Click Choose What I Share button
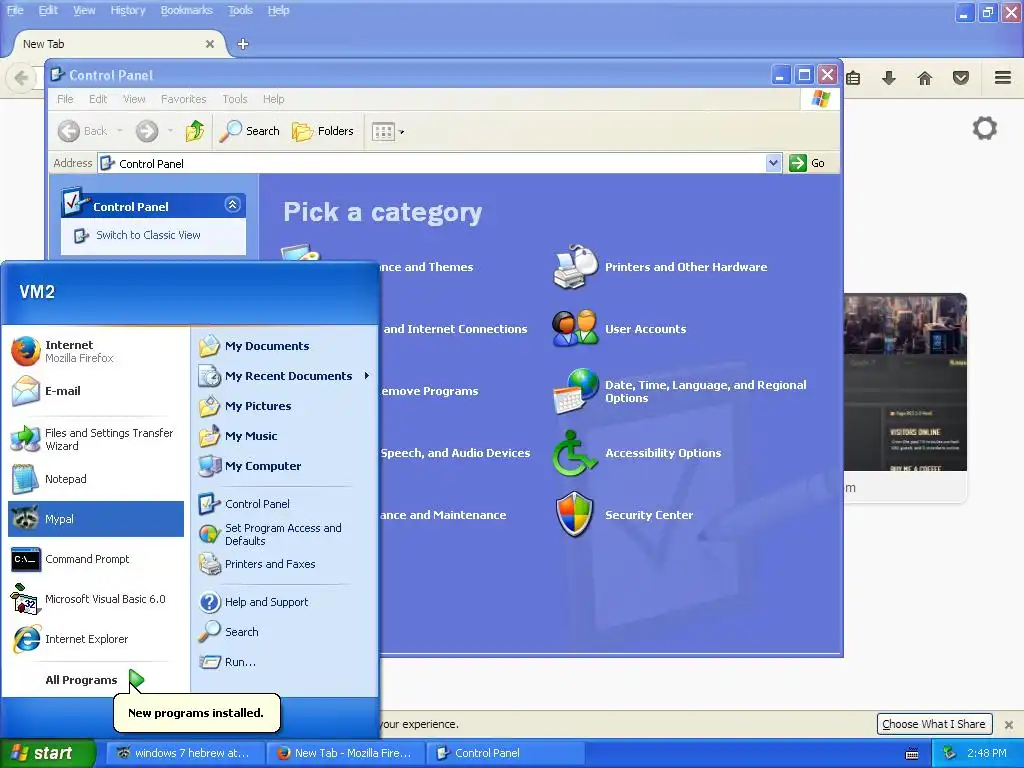The image size is (1024, 768). 934,724
